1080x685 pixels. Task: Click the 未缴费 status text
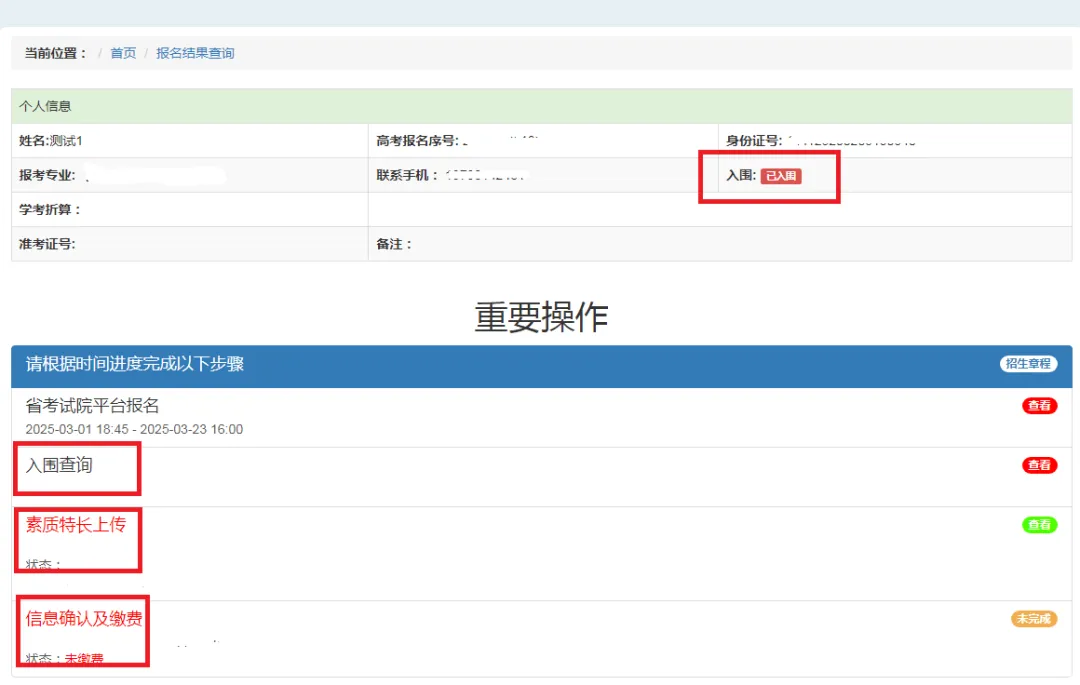pyautogui.click(x=84, y=659)
